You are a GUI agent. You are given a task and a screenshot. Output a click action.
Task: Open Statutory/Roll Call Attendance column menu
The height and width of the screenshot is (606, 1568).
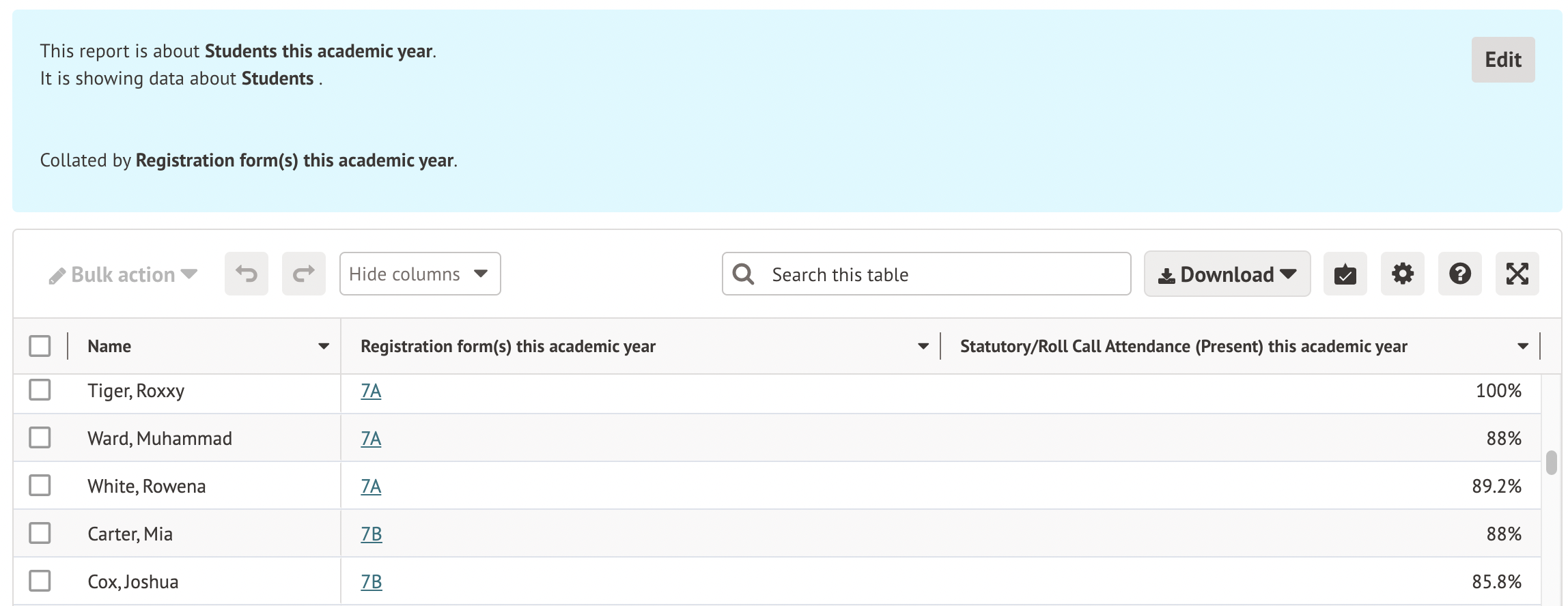[1522, 347]
